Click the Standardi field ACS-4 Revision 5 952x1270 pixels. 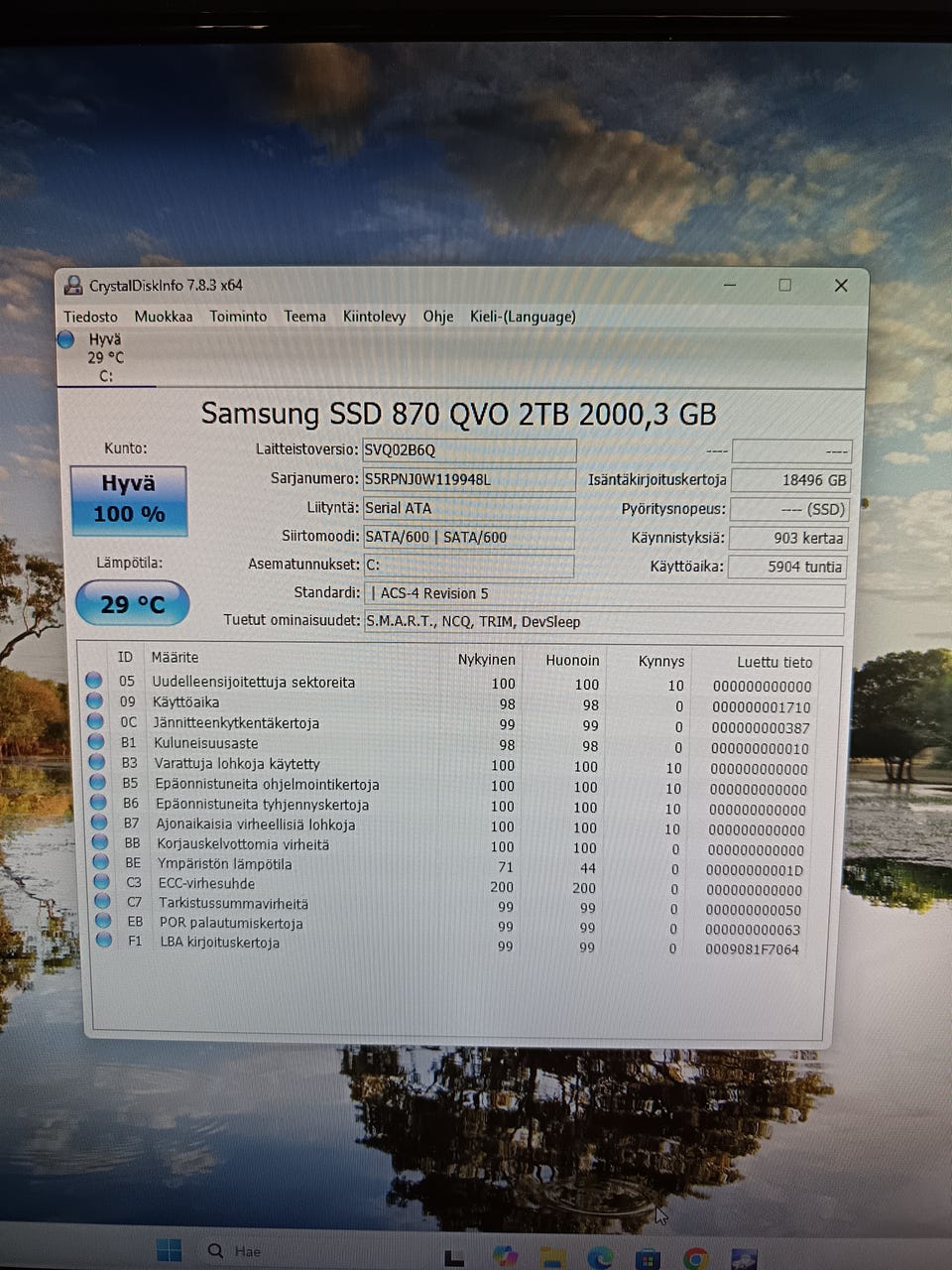(x=605, y=594)
